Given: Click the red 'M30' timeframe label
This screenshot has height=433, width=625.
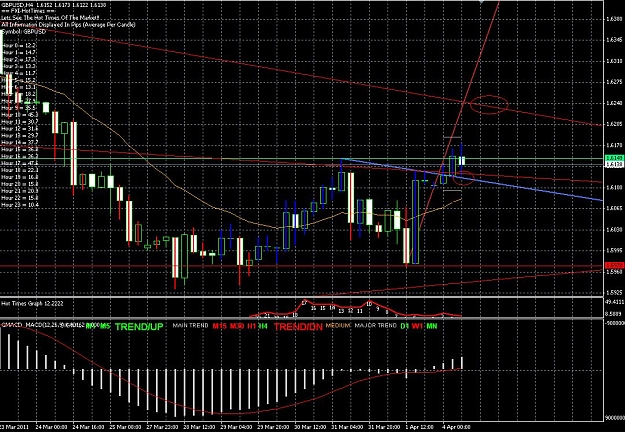Looking at the screenshot, I should coord(237,326).
